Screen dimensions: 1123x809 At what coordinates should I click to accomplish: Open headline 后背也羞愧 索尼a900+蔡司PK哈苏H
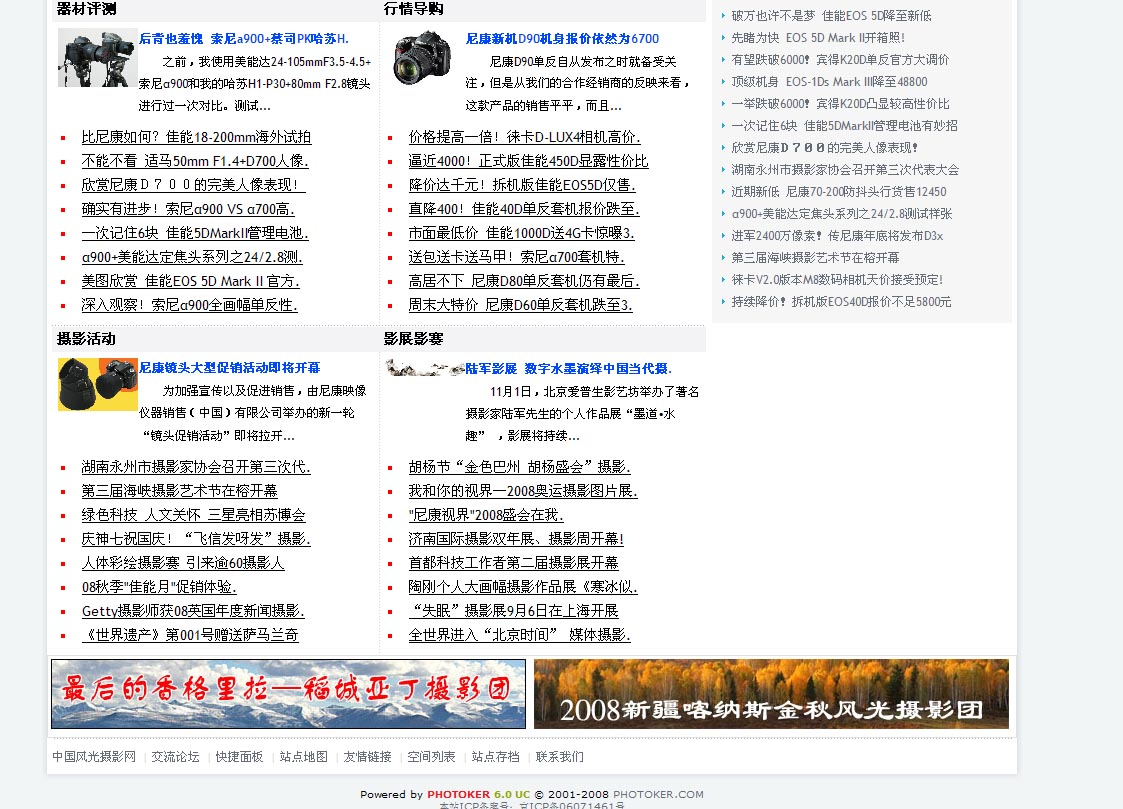pos(244,39)
